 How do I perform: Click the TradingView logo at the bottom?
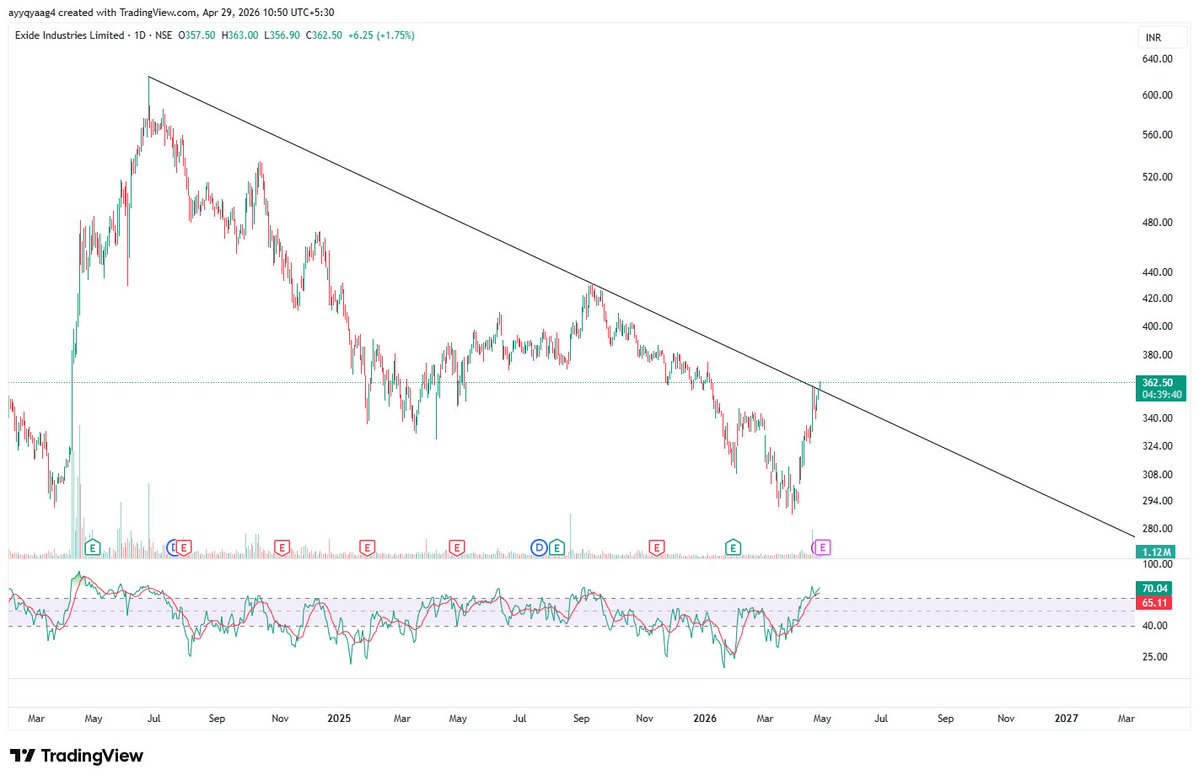click(x=76, y=756)
